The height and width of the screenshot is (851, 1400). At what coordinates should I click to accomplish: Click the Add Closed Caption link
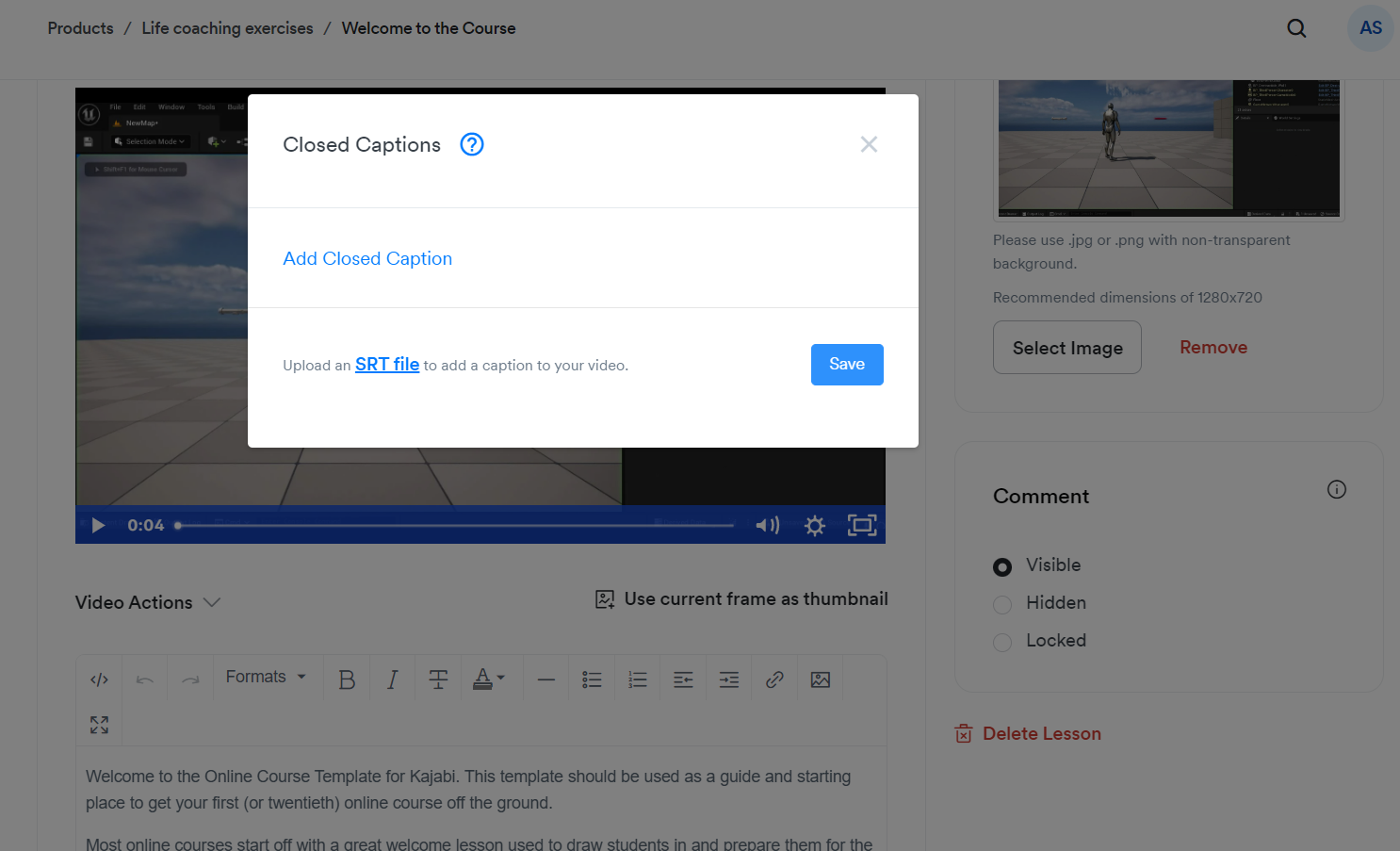click(367, 258)
